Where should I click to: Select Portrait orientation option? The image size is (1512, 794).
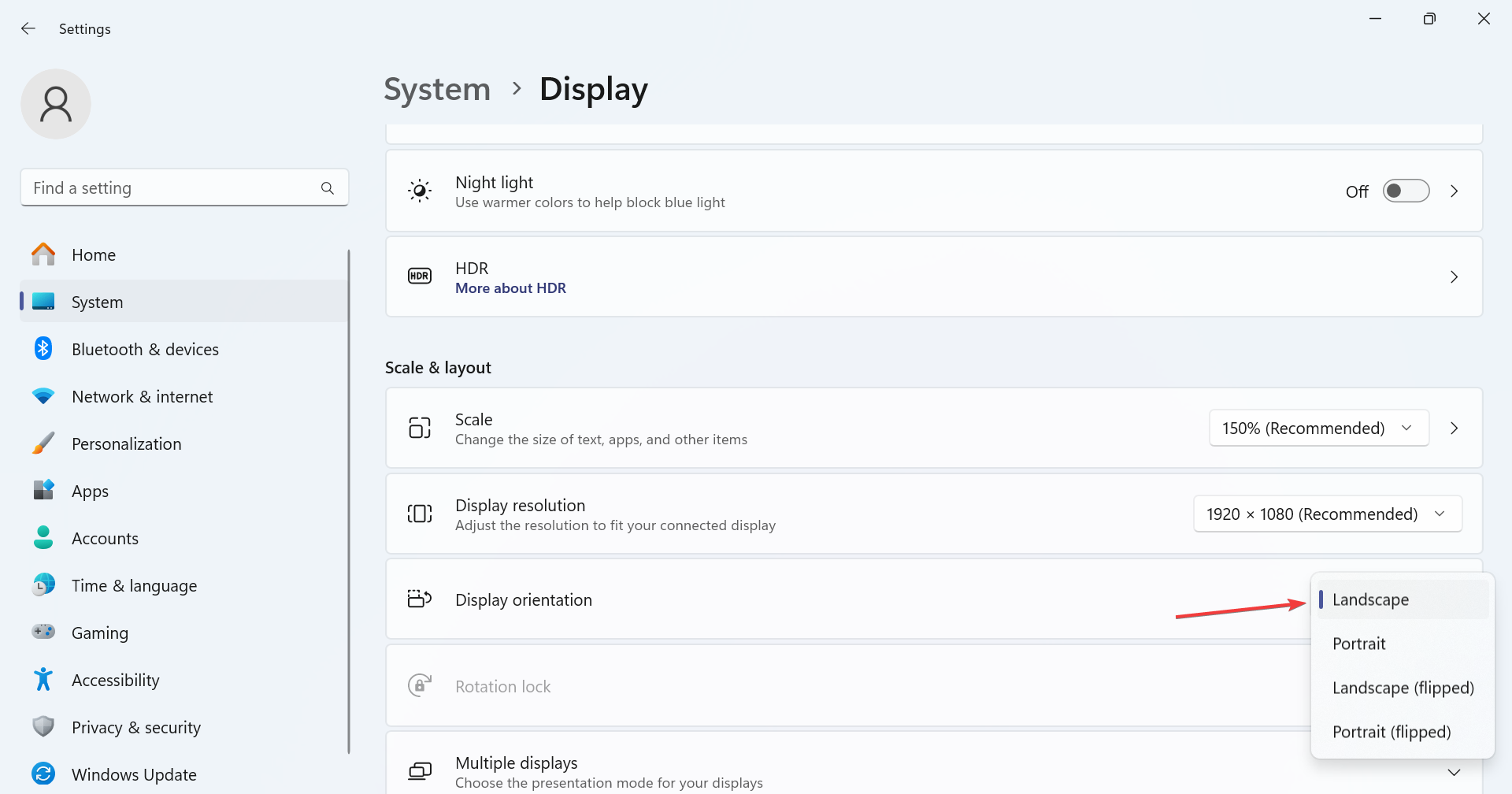1403,644
